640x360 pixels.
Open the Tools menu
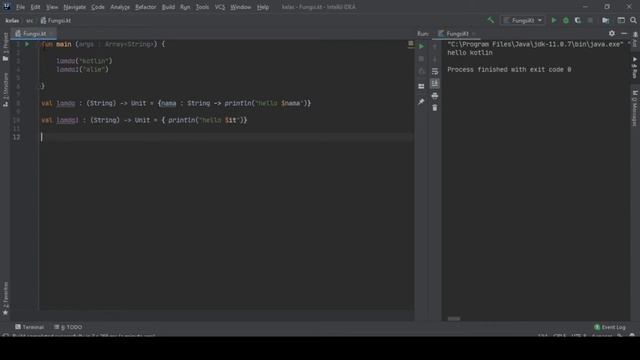[x=202, y=7]
